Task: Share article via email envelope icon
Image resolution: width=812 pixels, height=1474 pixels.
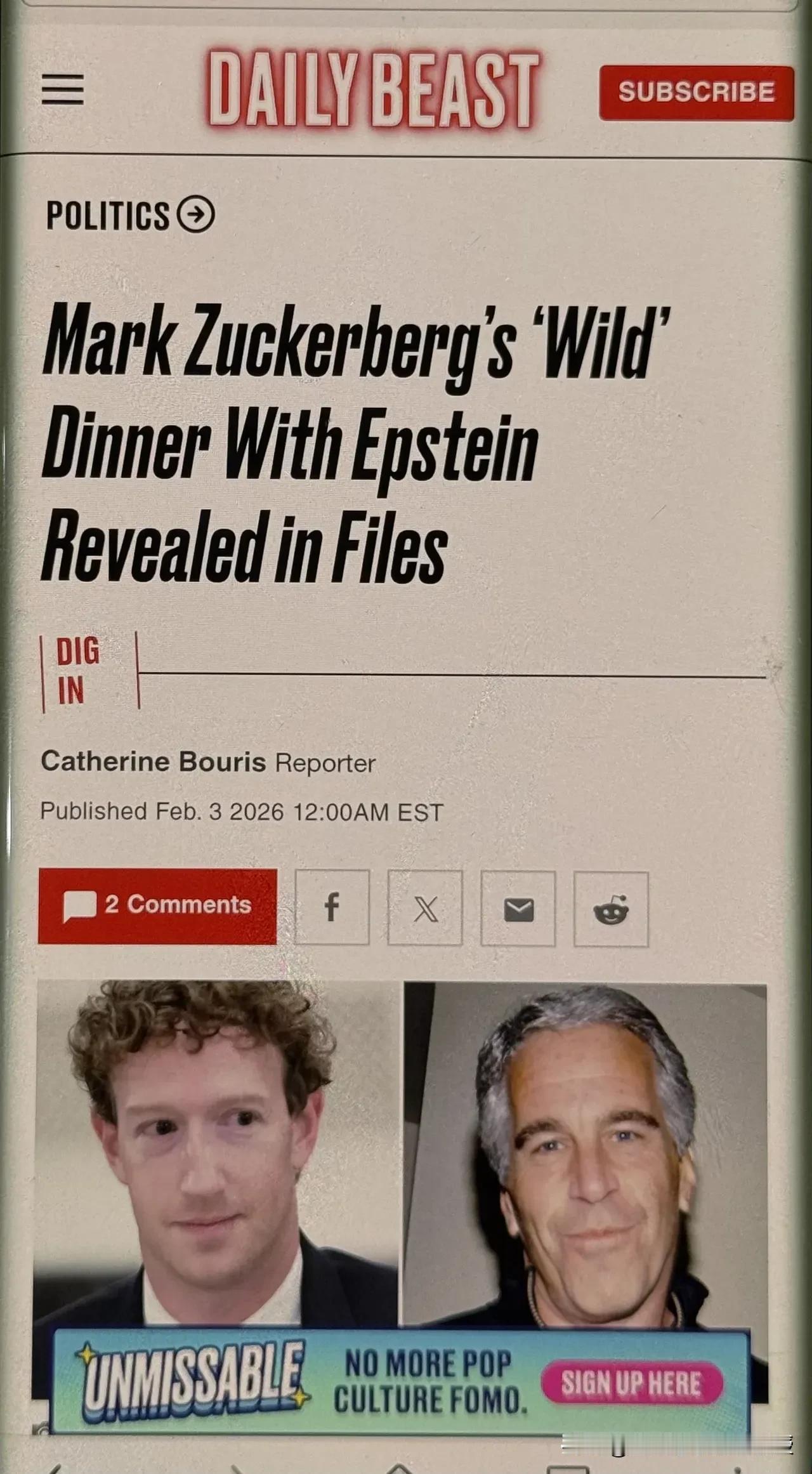Action: pos(518,909)
